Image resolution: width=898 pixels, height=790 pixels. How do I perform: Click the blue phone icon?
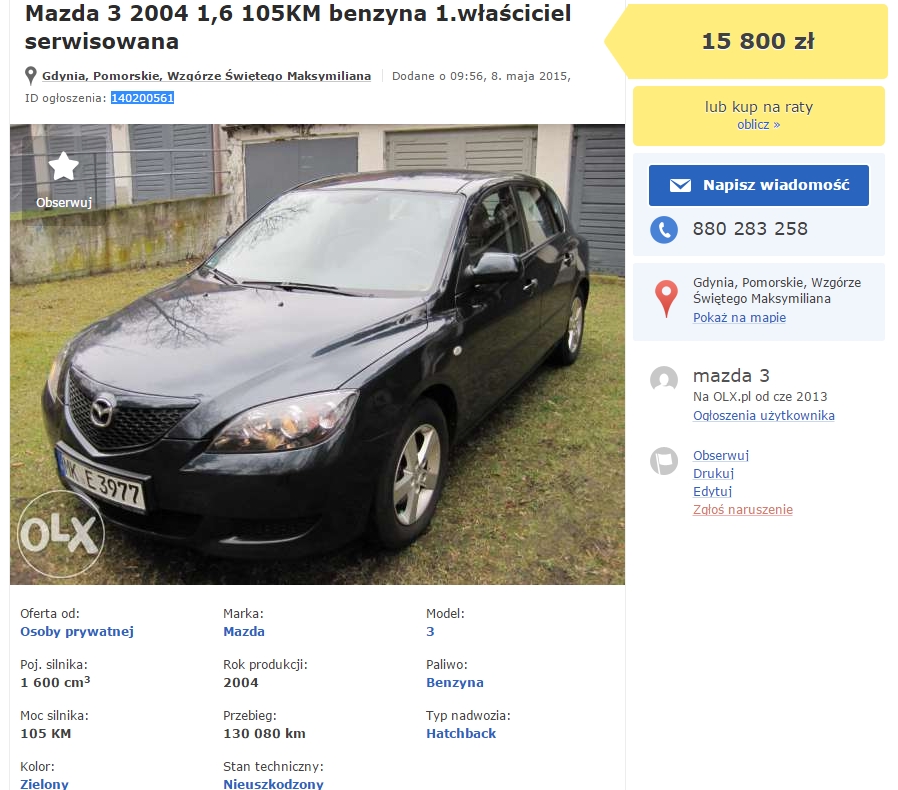(x=664, y=230)
